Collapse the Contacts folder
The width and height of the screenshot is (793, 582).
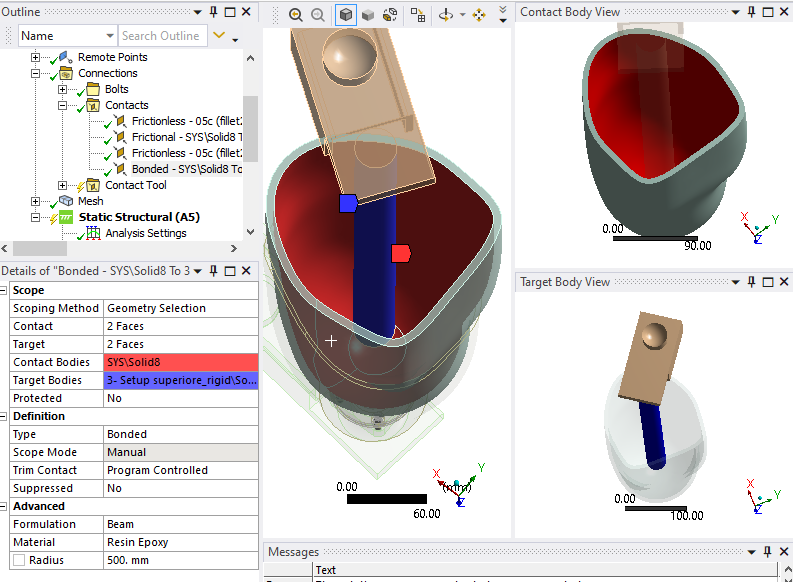click(x=62, y=105)
